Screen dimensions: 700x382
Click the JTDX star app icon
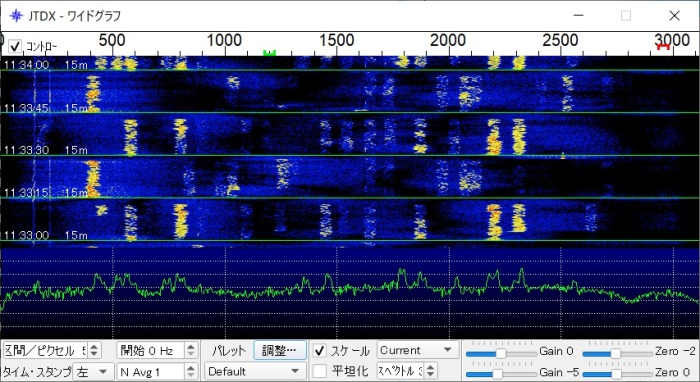[x=16, y=16]
